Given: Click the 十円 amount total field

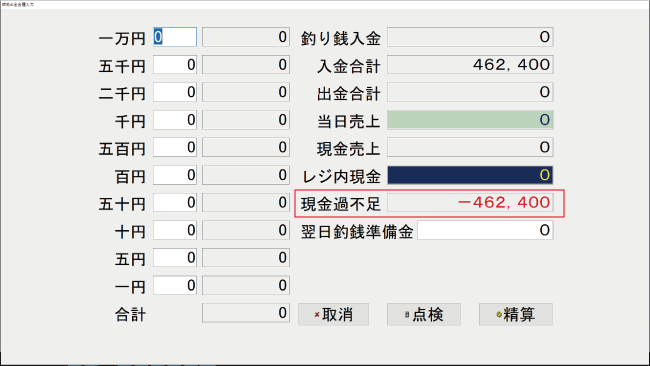Looking at the screenshot, I should coord(246,230).
